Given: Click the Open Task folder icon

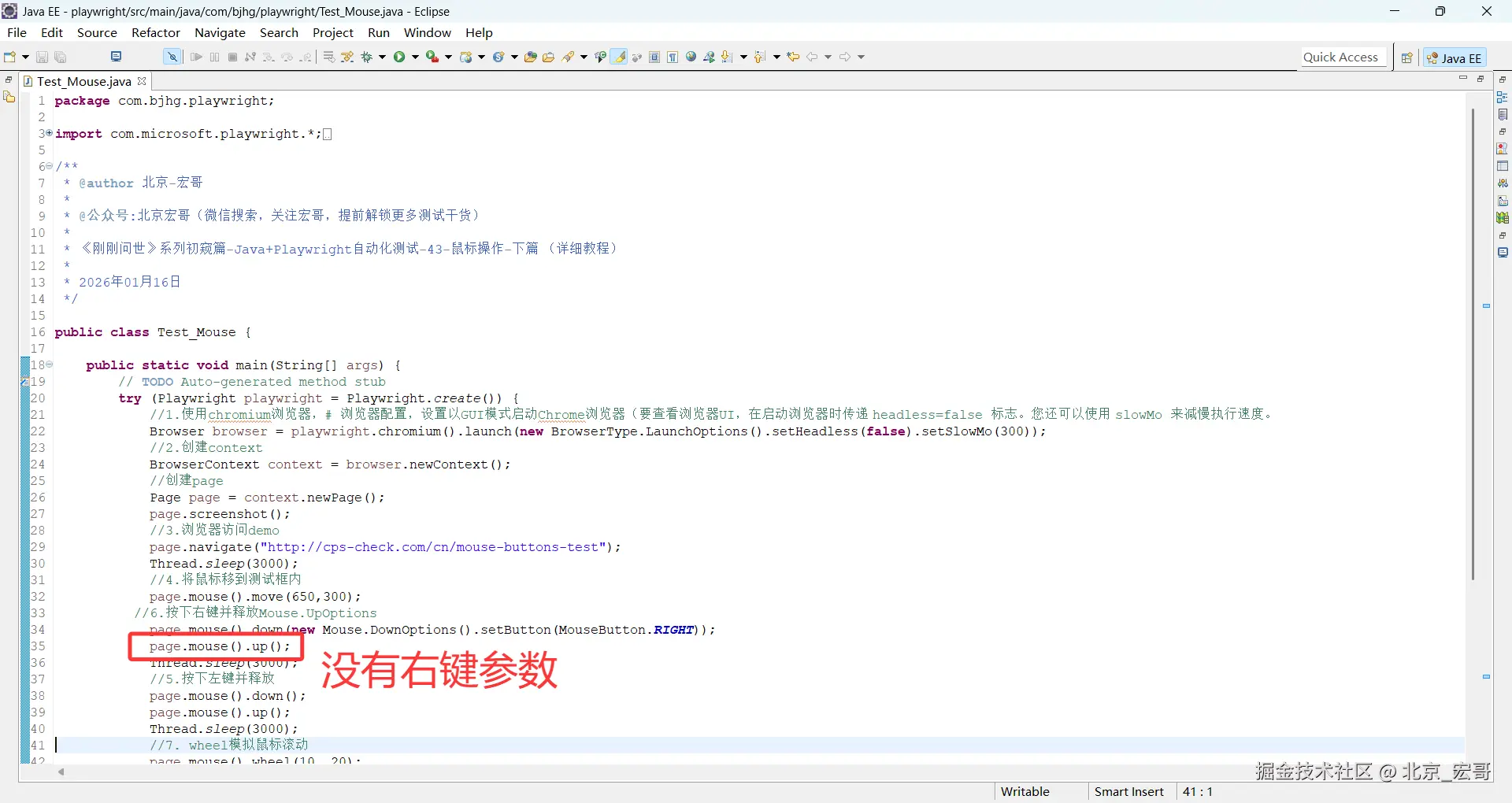Looking at the screenshot, I should pyautogui.click(x=549, y=57).
